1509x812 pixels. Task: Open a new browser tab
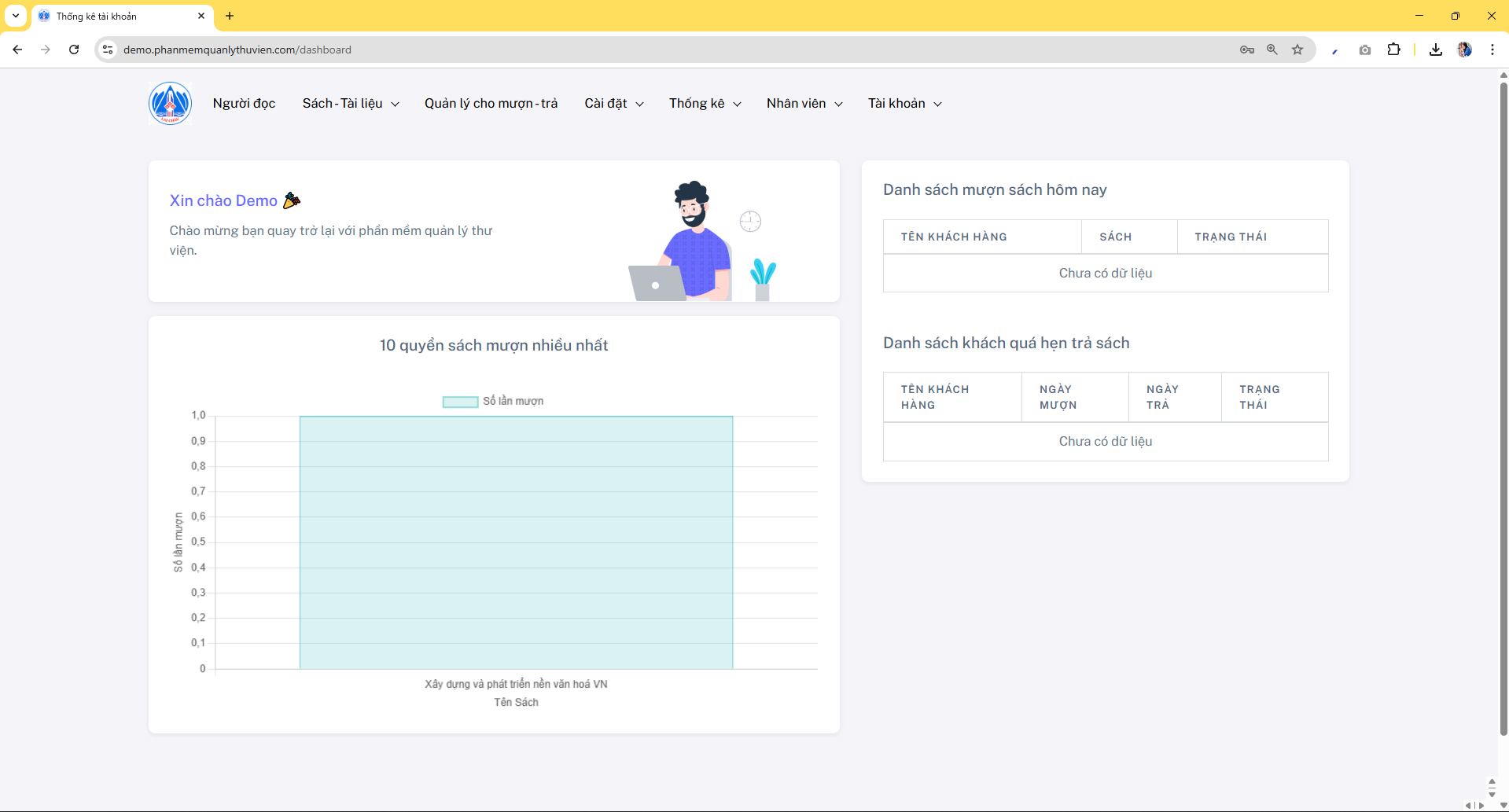coord(230,16)
